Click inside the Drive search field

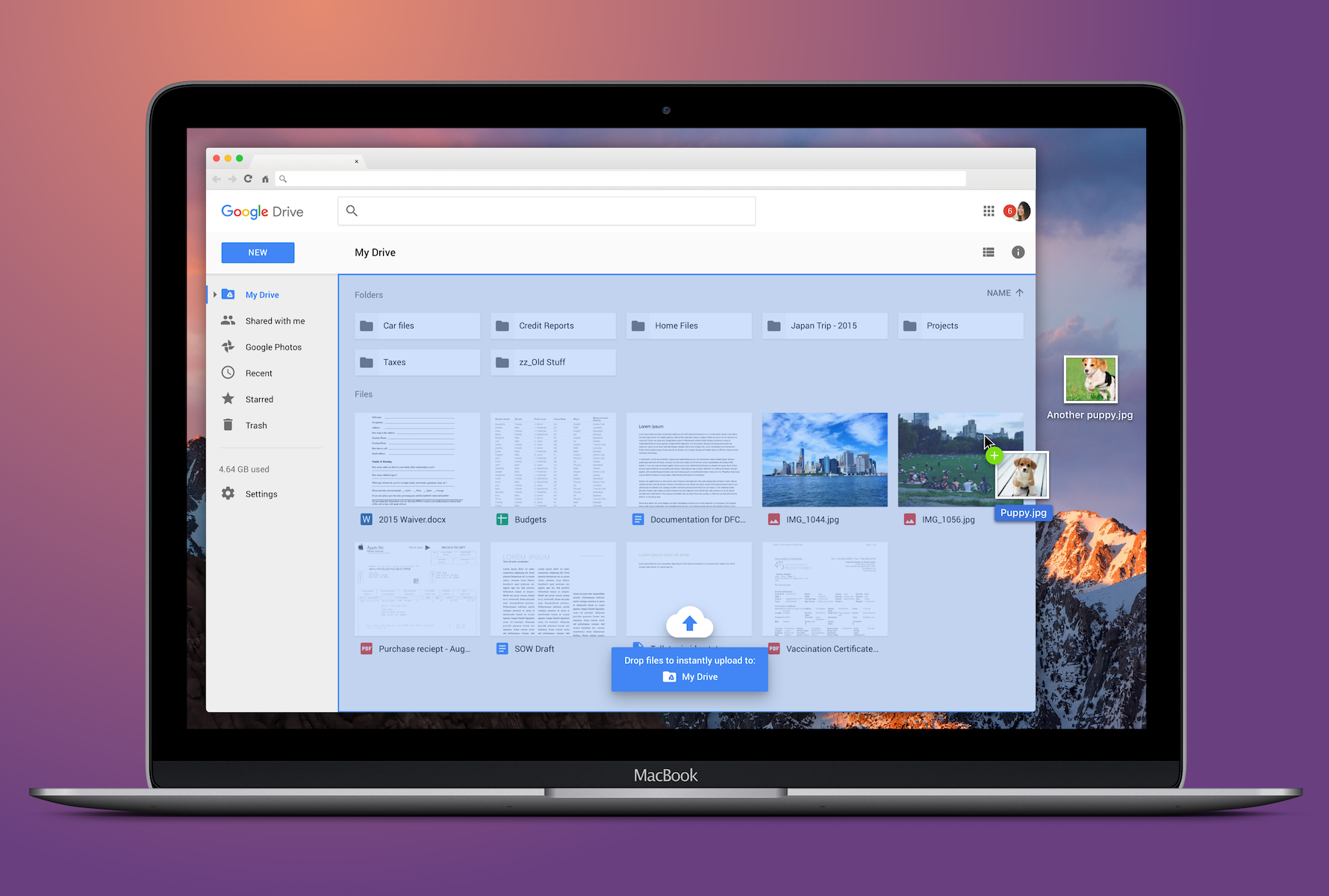(547, 211)
